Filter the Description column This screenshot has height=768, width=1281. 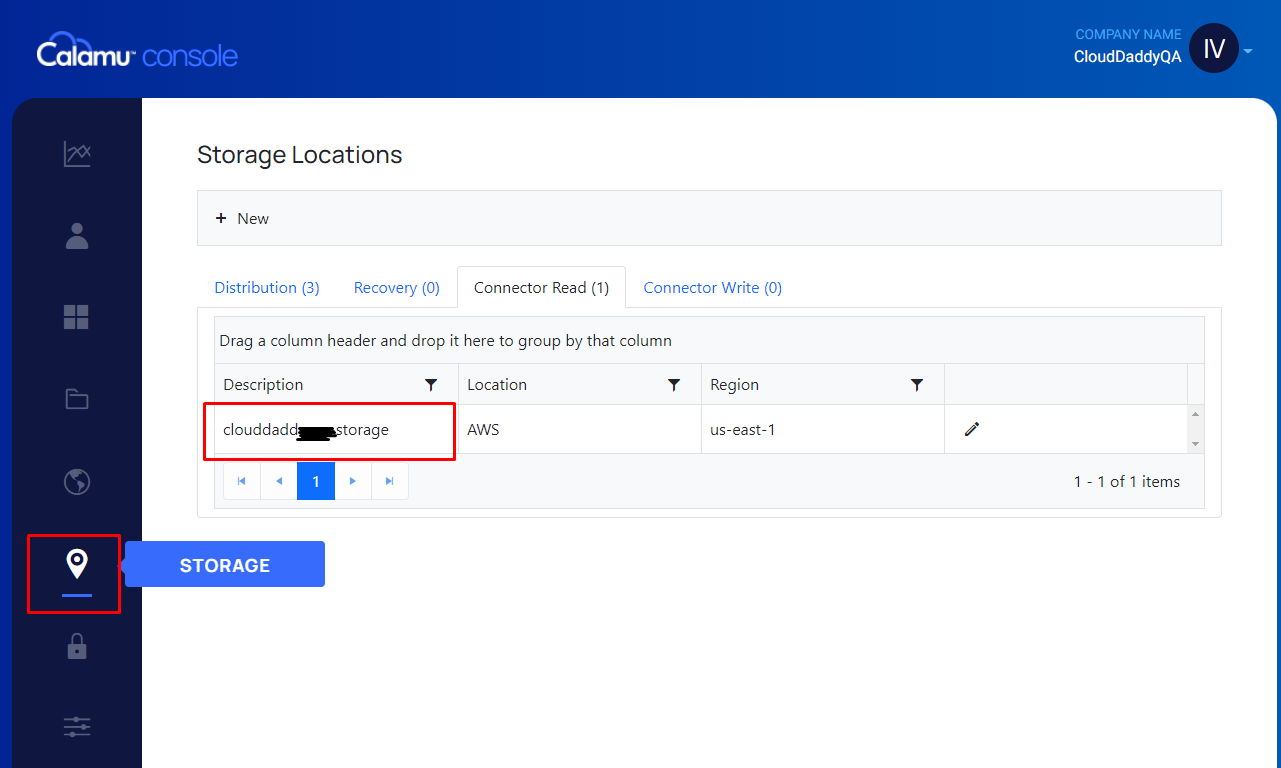(x=431, y=385)
